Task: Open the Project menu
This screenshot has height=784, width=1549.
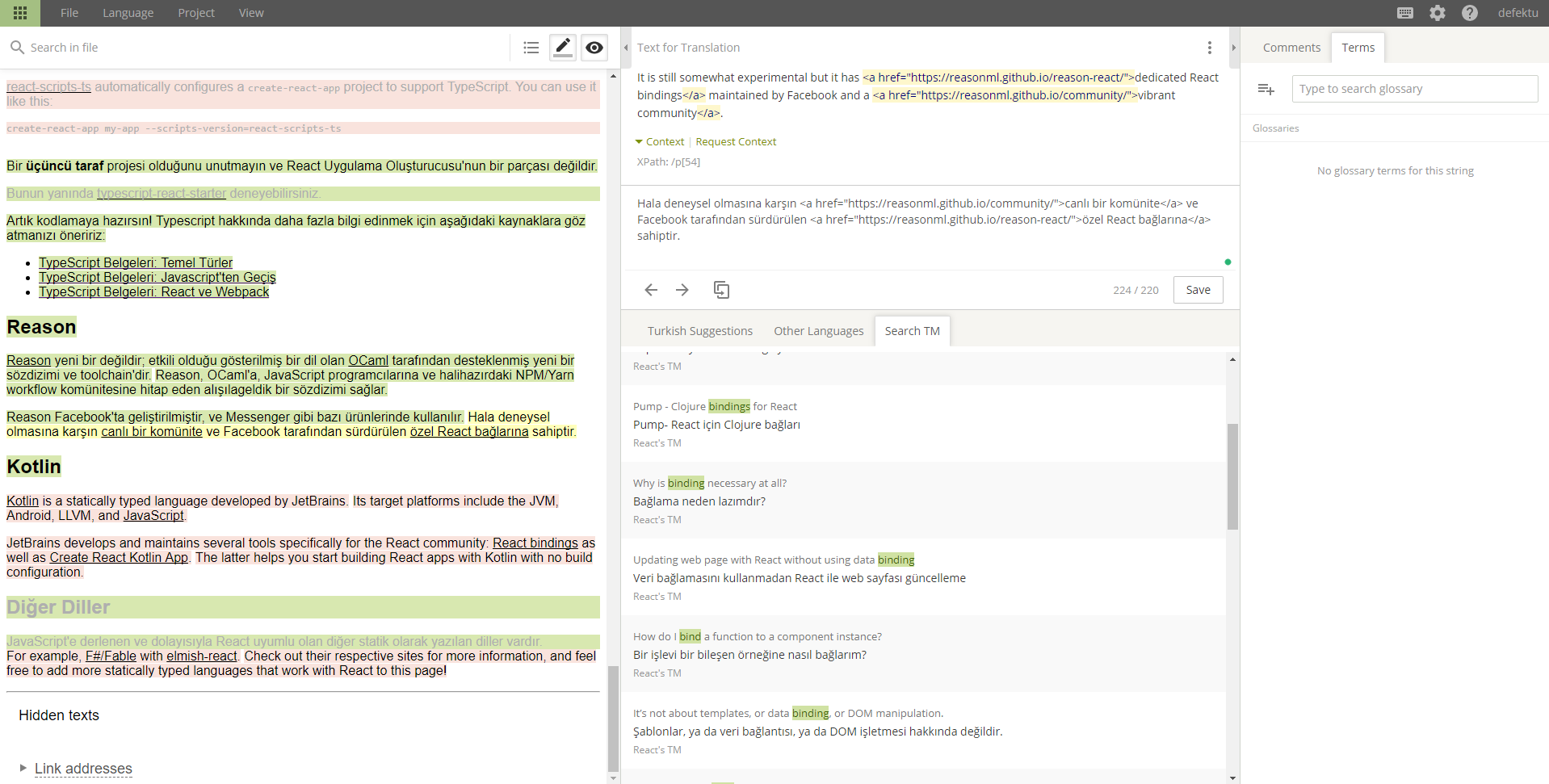Action: (196, 13)
